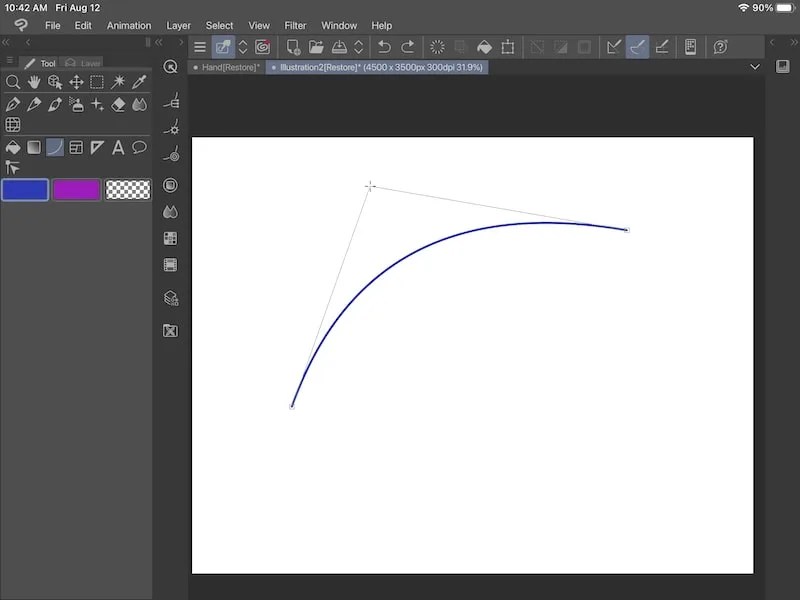Choose the Text tool
Image resolution: width=800 pixels, height=600 pixels.
[118, 147]
